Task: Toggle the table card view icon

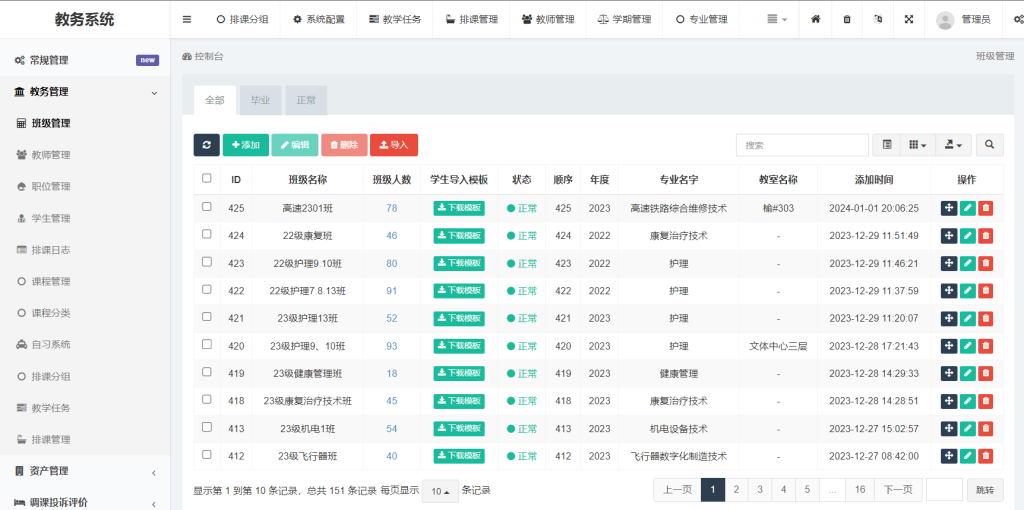Action: tap(887, 145)
